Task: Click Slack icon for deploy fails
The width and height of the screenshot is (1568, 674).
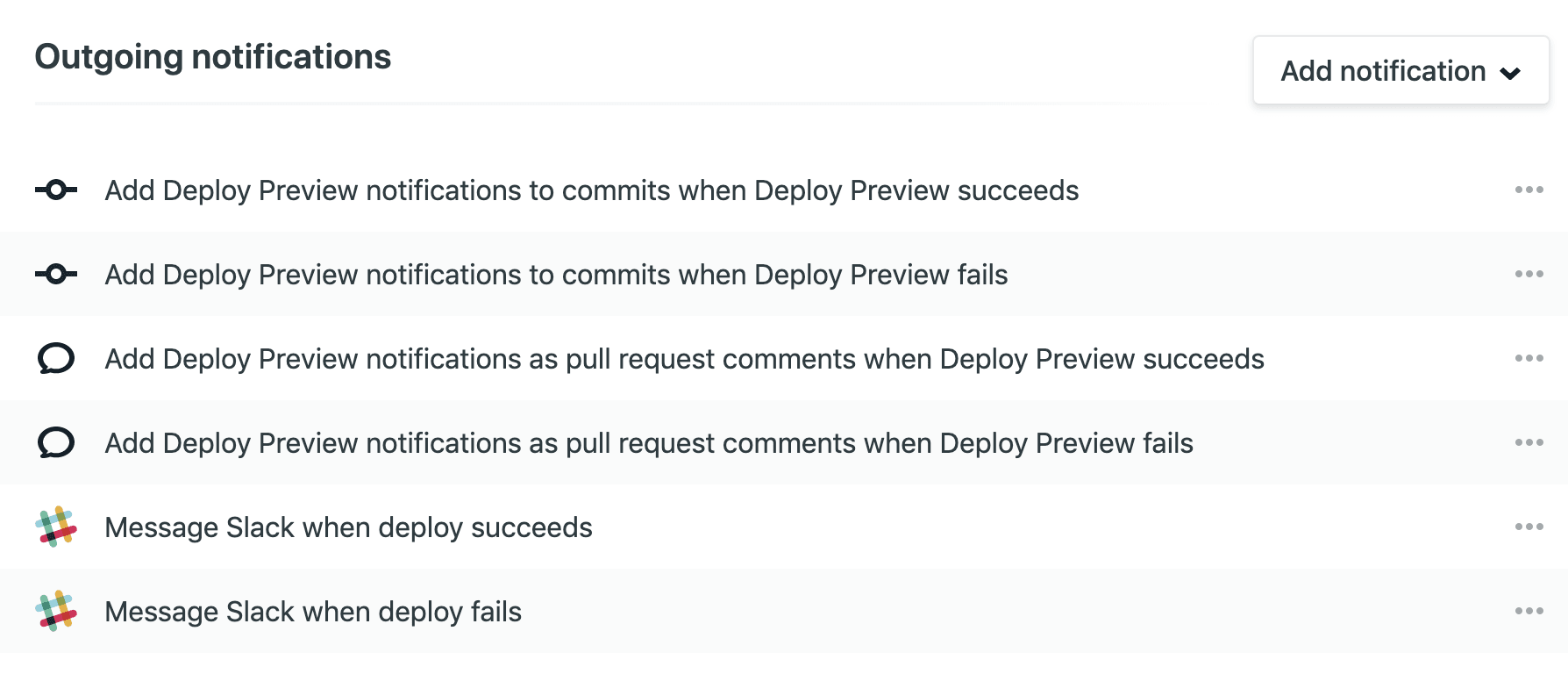Action: point(56,611)
